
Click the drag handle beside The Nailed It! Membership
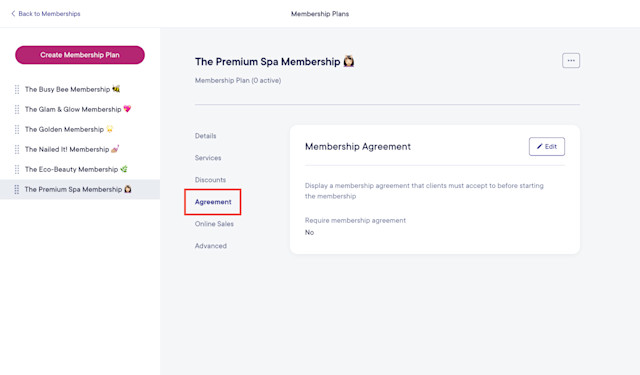pos(17,149)
